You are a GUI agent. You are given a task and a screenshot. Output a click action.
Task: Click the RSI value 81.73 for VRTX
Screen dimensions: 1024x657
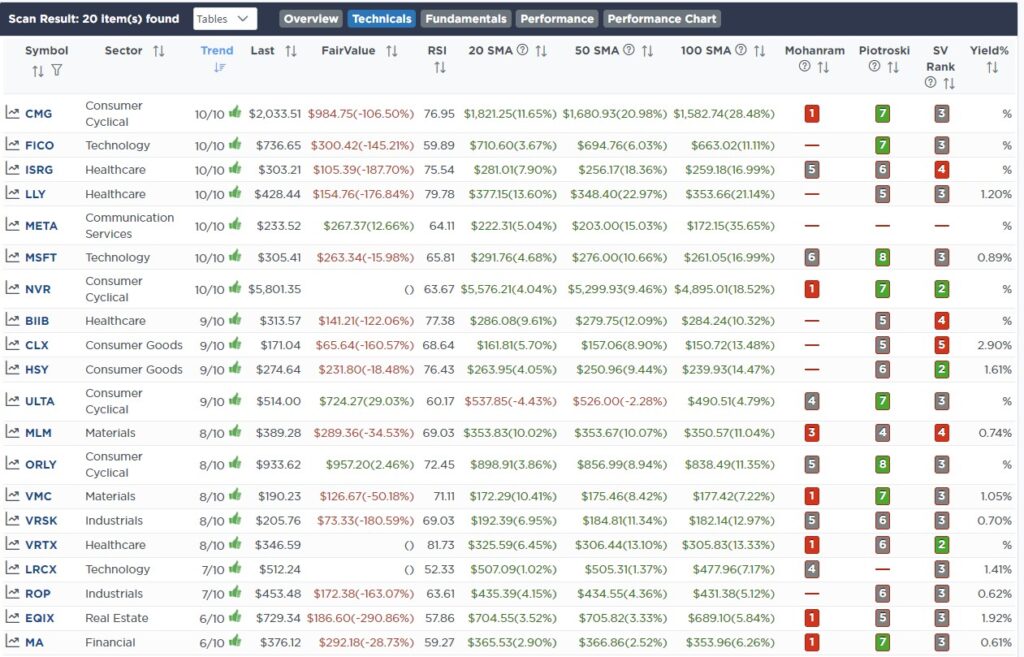[x=440, y=545]
